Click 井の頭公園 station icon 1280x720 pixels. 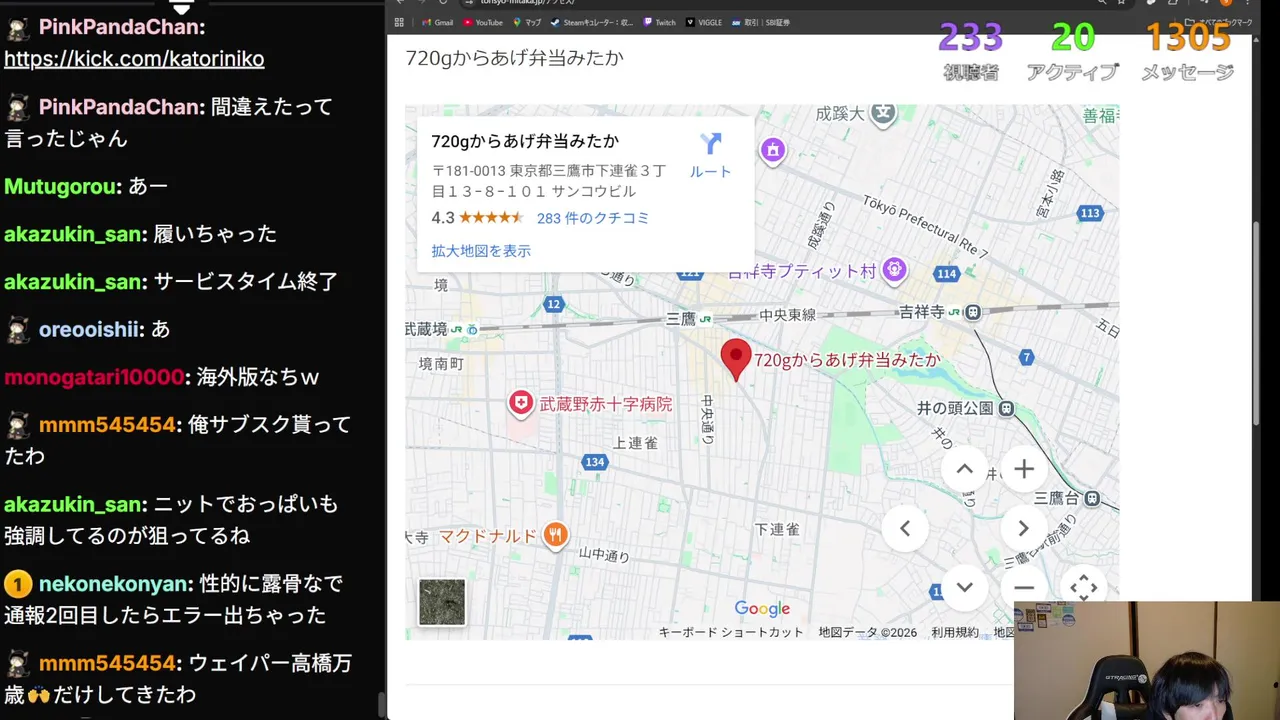point(1006,408)
